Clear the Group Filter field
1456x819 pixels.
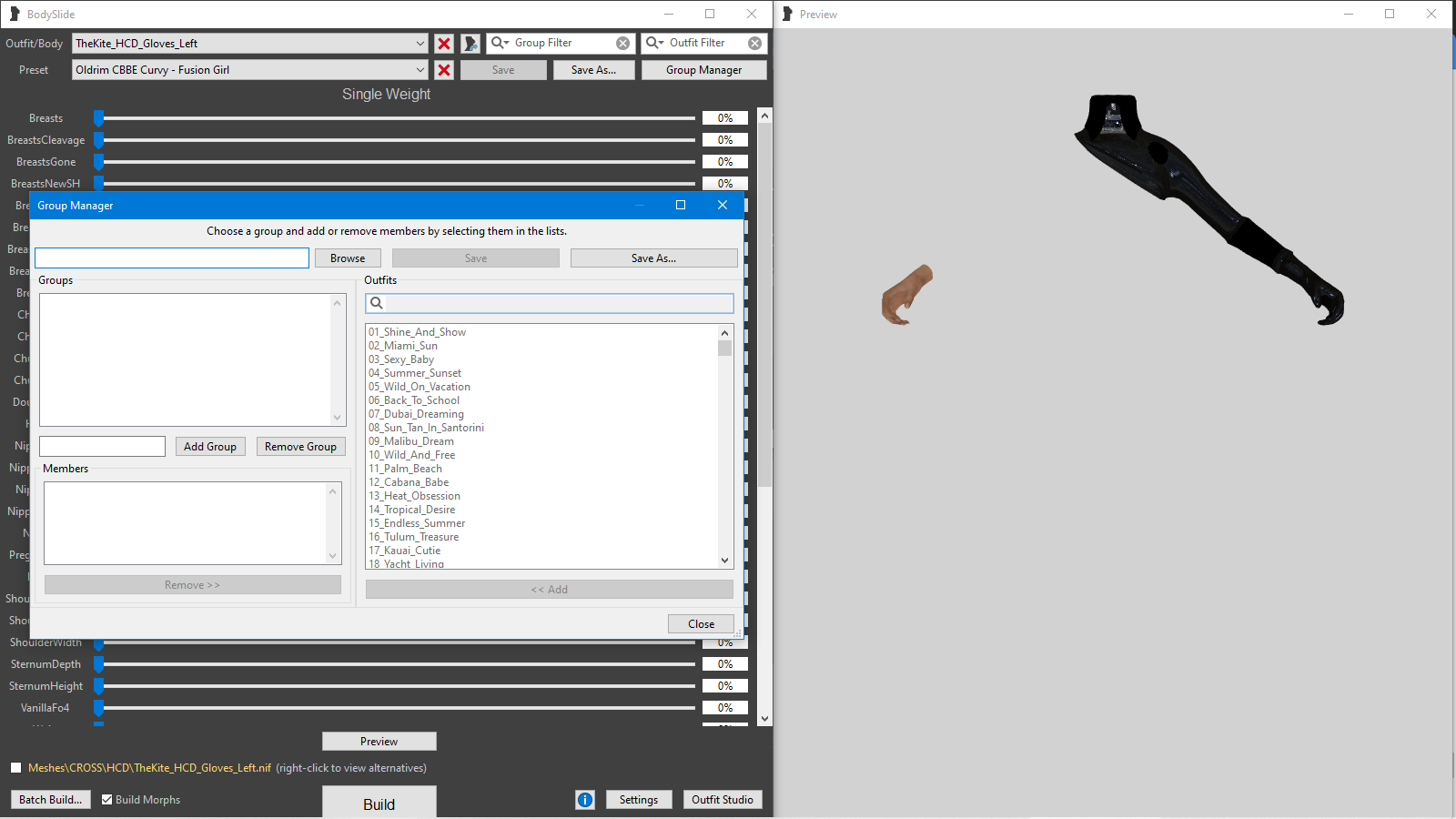622,44
